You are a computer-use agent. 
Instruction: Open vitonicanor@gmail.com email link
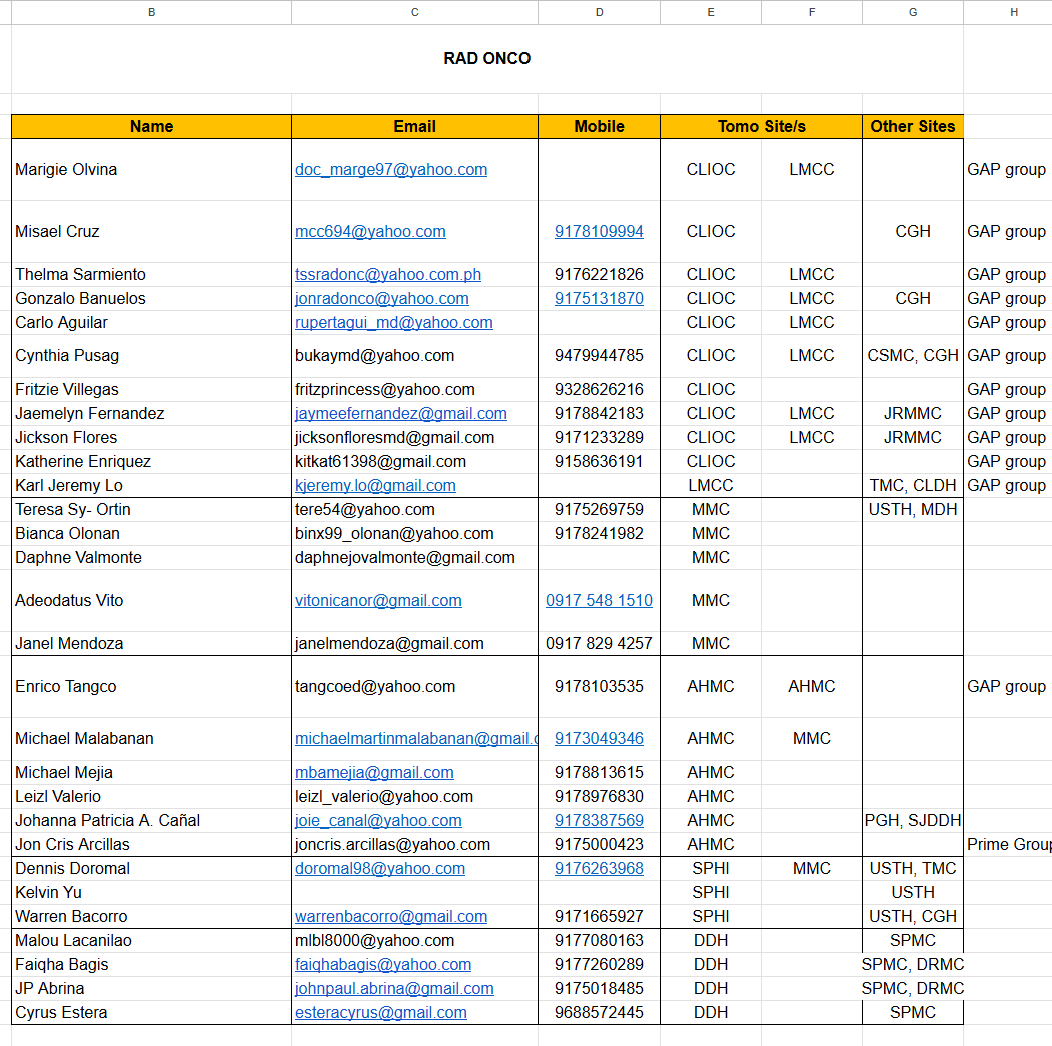378,600
